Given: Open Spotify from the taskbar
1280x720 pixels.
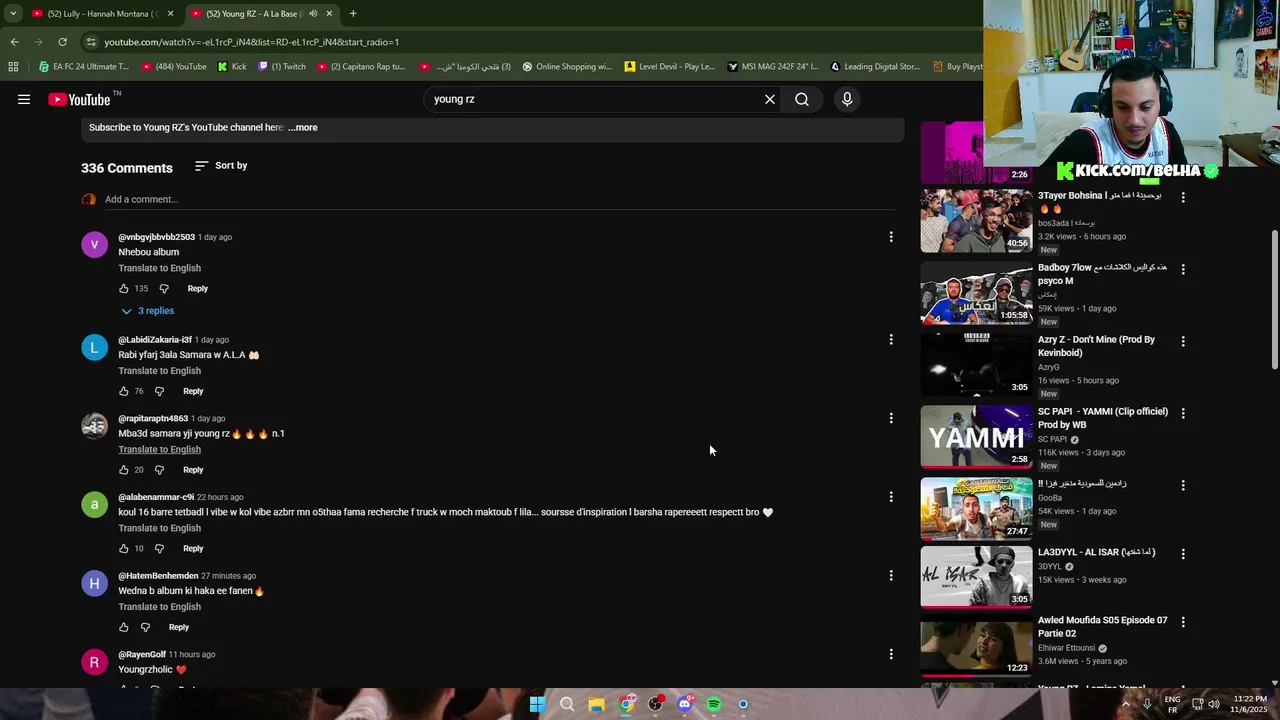Looking at the screenshot, I should pos(714,704).
